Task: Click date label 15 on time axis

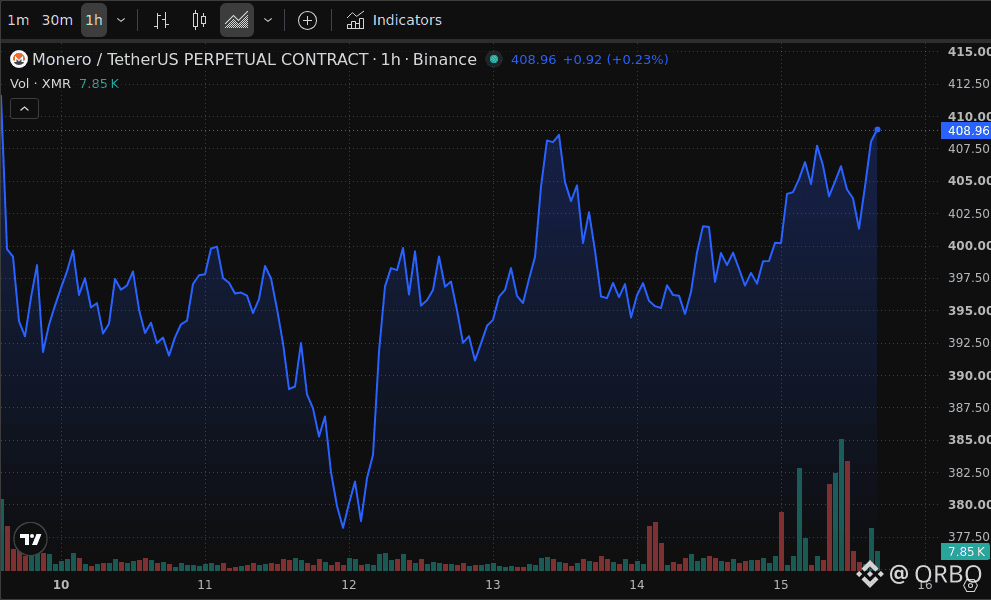Action: [x=781, y=585]
